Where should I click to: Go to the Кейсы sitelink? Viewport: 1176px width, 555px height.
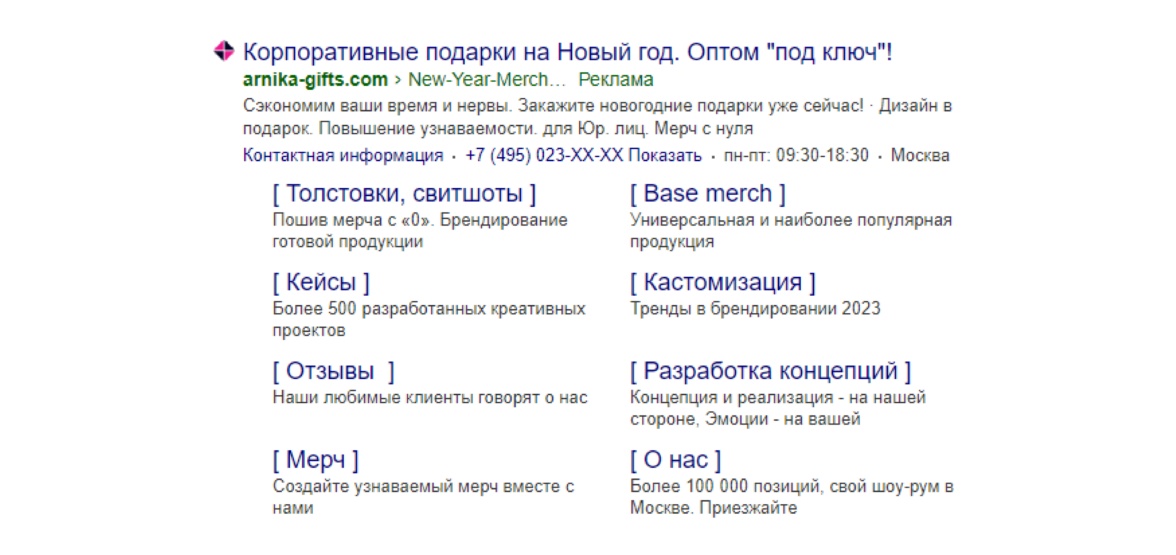pos(321,283)
